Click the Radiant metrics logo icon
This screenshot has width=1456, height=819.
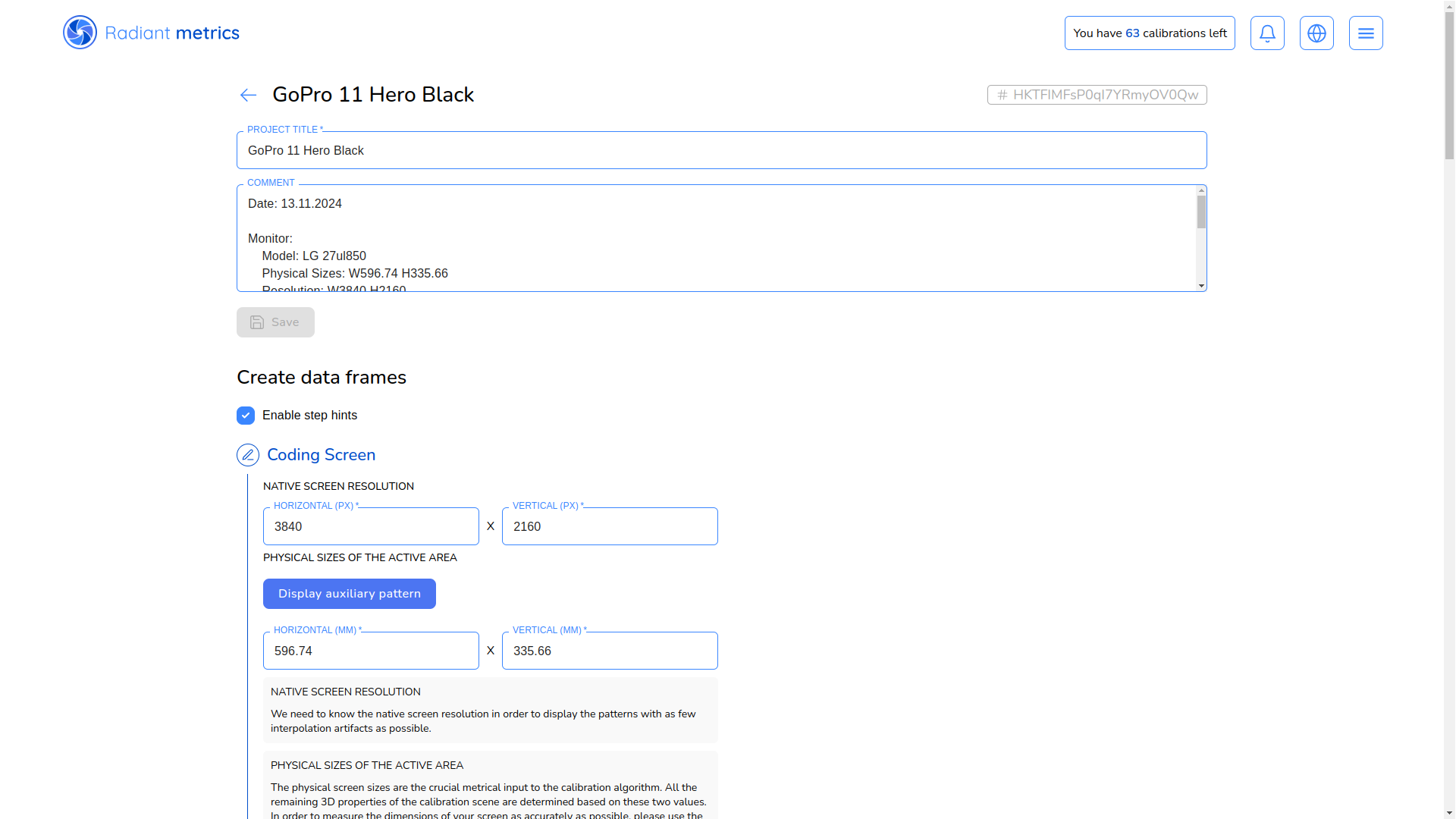point(80,33)
